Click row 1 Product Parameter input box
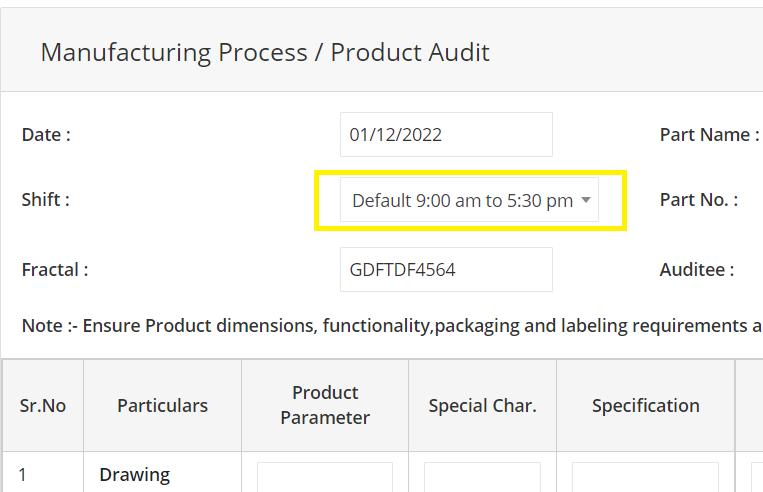Image resolution: width=763 pixels, height=492 pixels. coord(325,477)
